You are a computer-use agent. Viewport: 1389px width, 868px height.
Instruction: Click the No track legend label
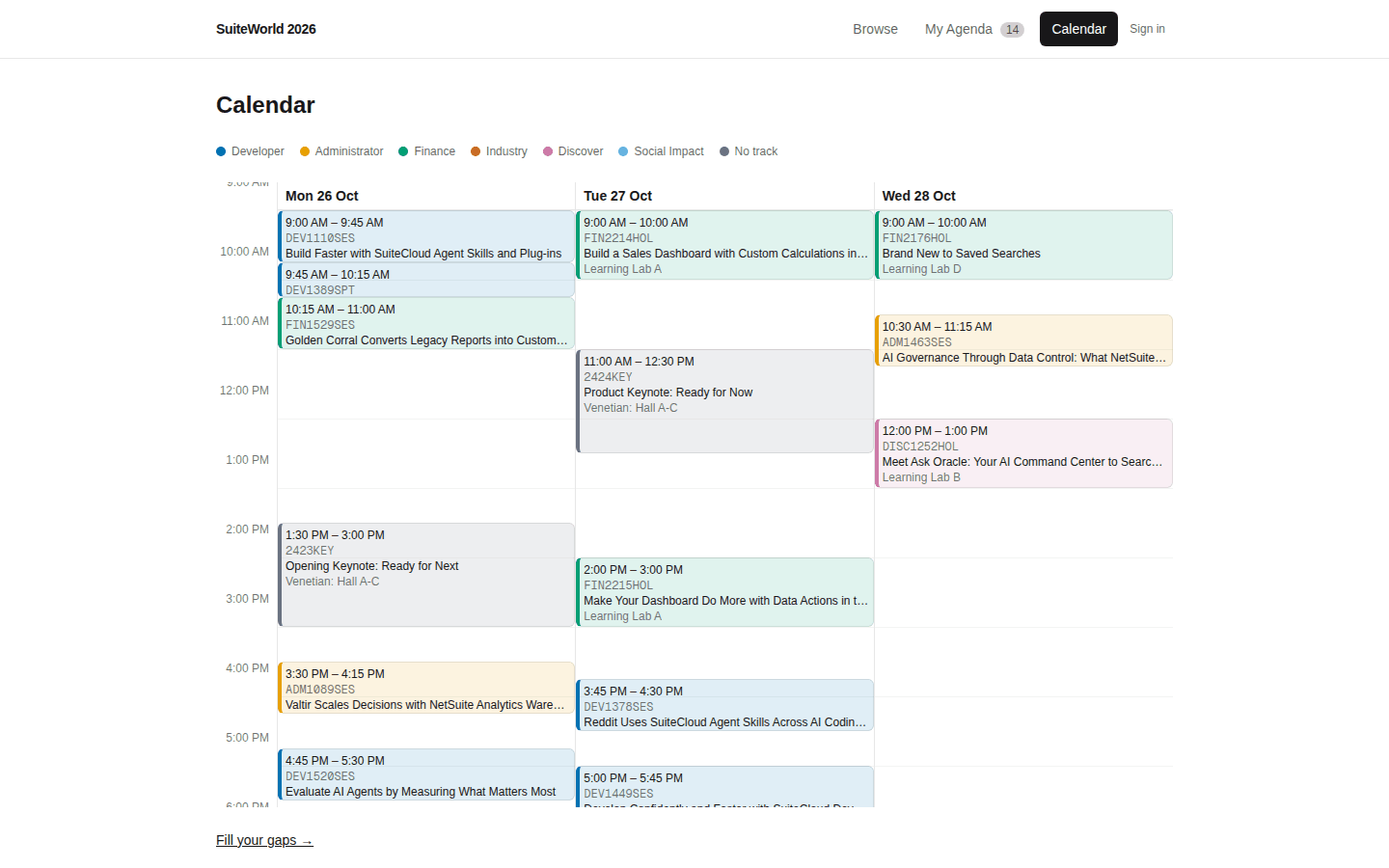(x=755, y=151)
